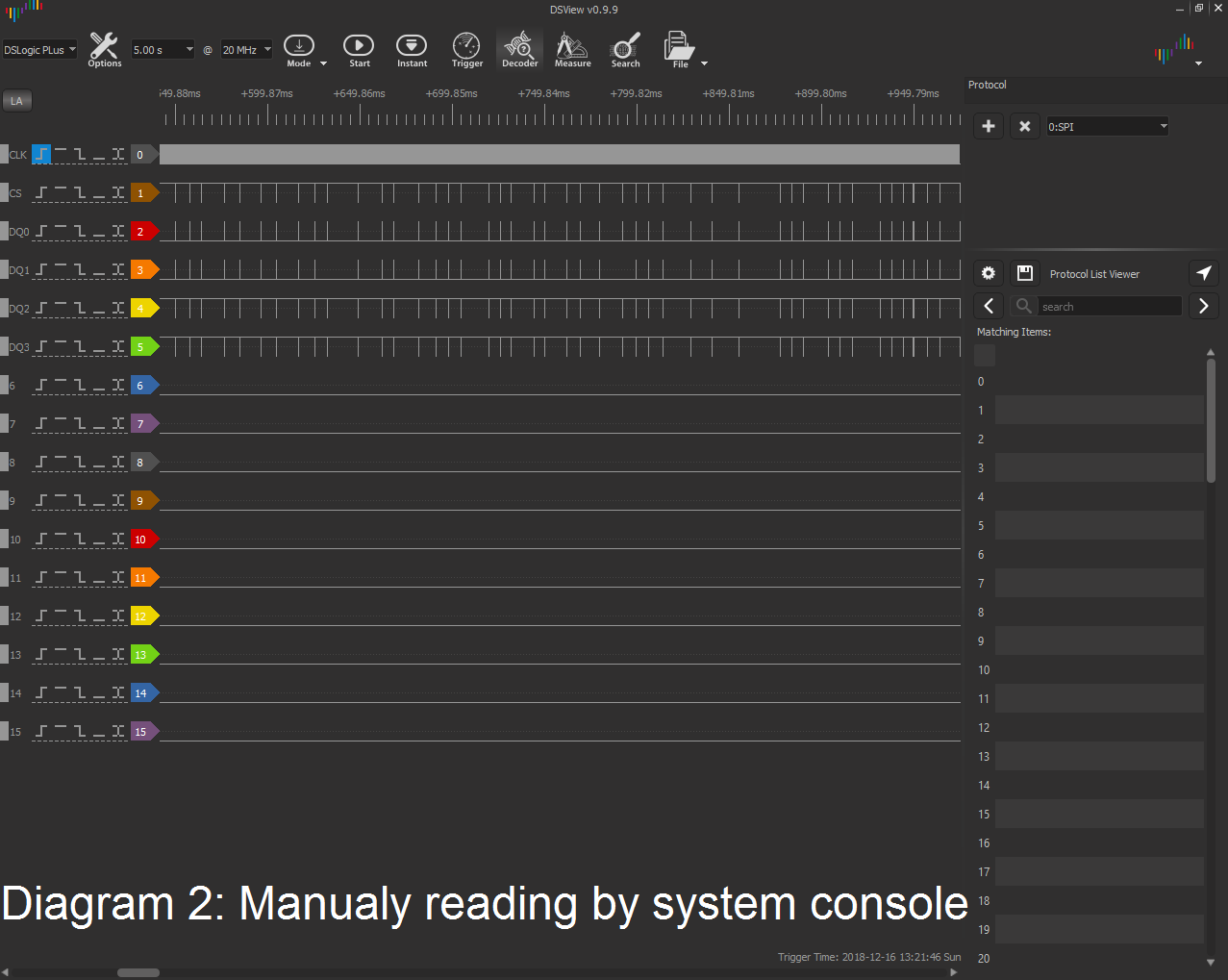Go to next search match
Screen dimensions: 1228x980
1204,306
